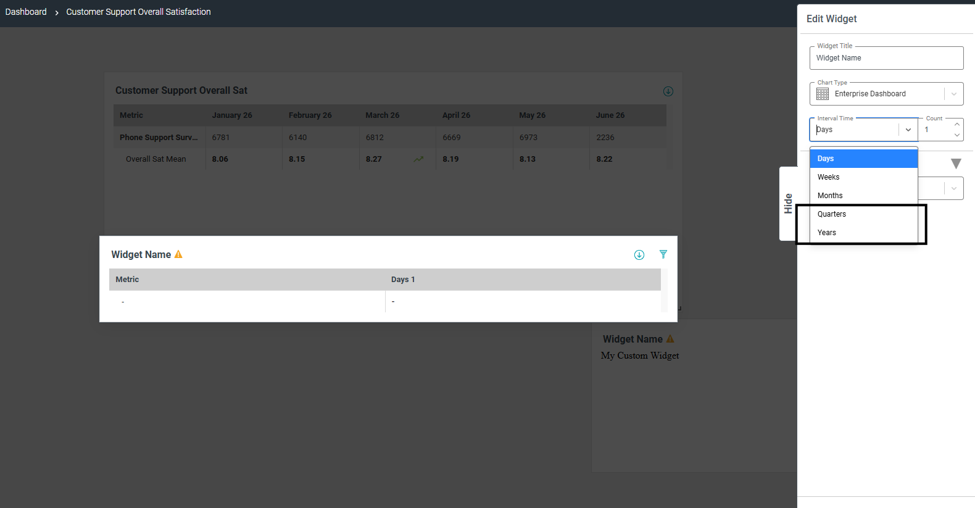
Task: Click download icon on Customer Support Overall Sat widget
Action: click(668, 91)
